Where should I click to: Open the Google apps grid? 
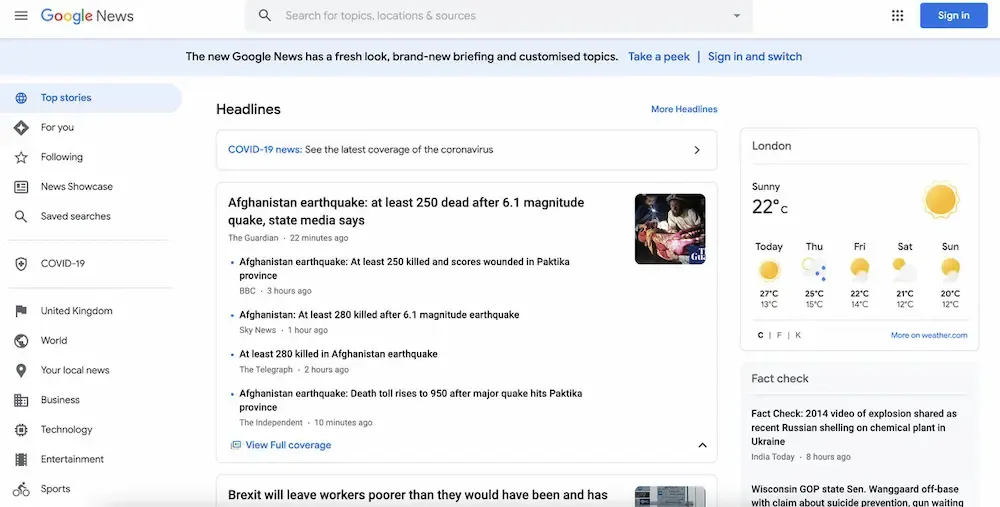click(x=897, y=16)
